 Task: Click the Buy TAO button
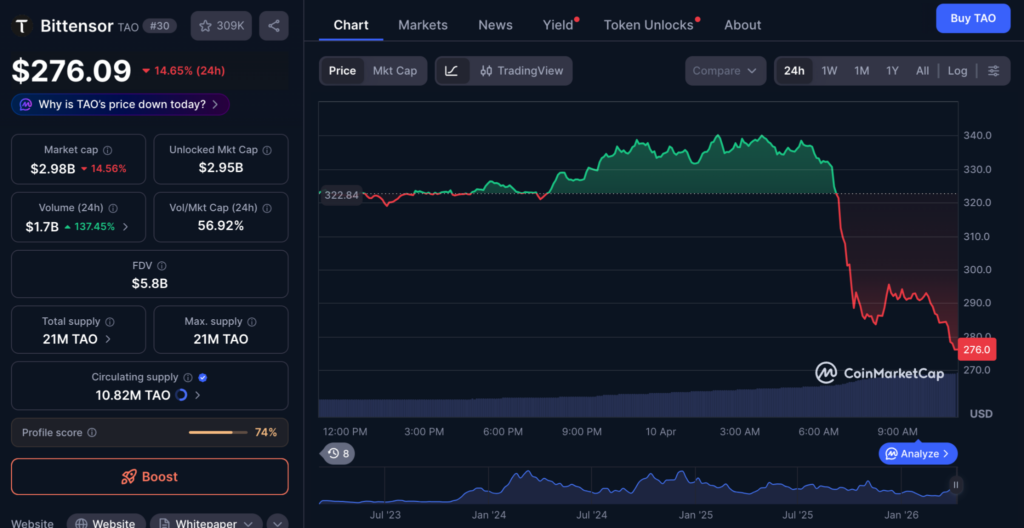point(972,18)
